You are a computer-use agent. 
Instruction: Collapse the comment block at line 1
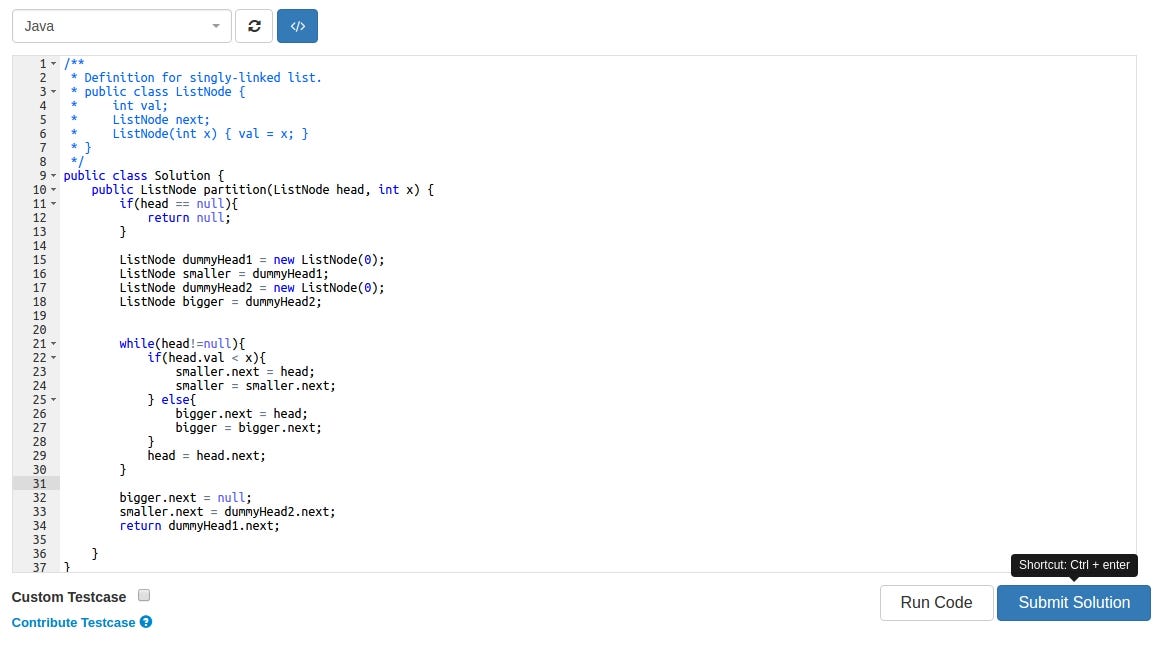[x=53, y=63]
